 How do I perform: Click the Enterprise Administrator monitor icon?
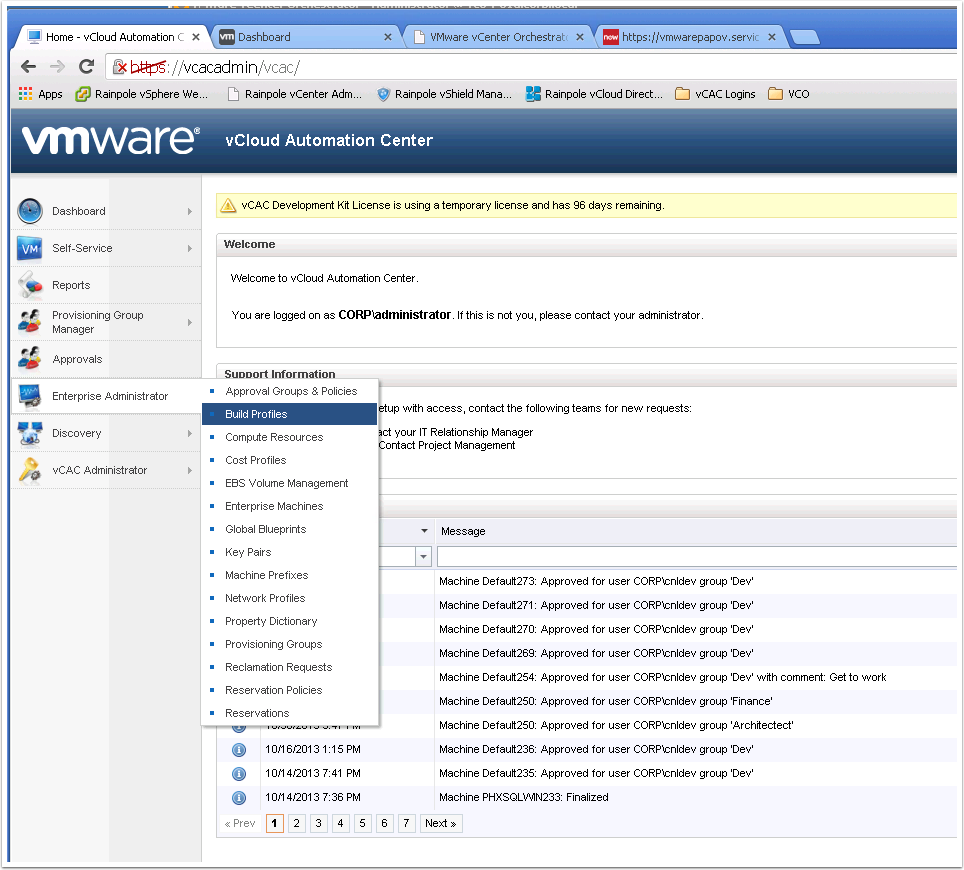click(30, 396)
